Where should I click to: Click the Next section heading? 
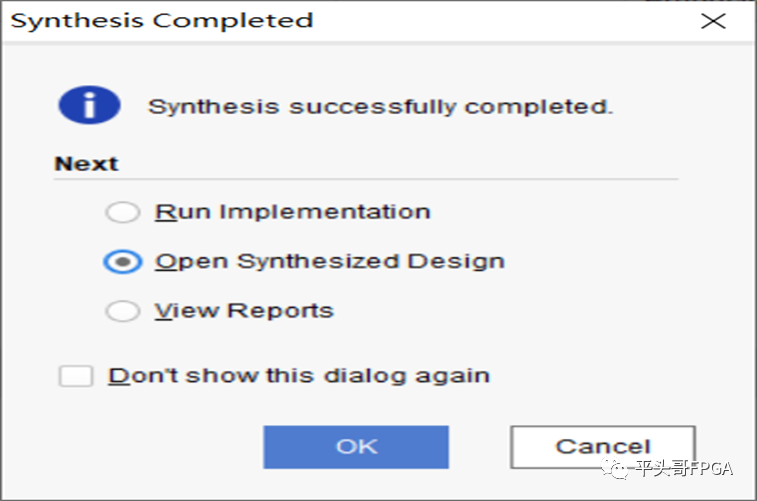[x=86, y=164]
